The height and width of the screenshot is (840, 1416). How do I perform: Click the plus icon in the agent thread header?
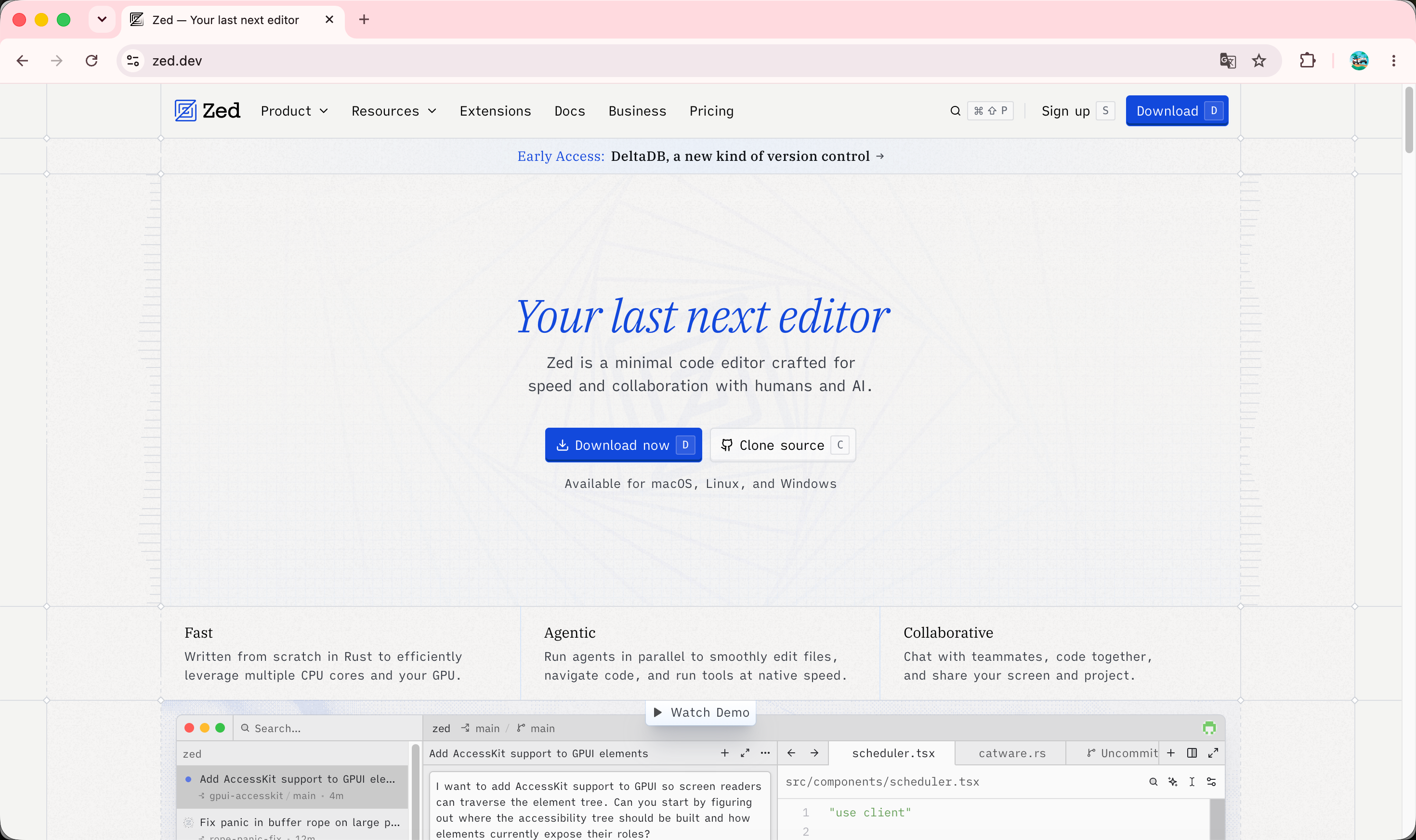[x=724, y=753]
